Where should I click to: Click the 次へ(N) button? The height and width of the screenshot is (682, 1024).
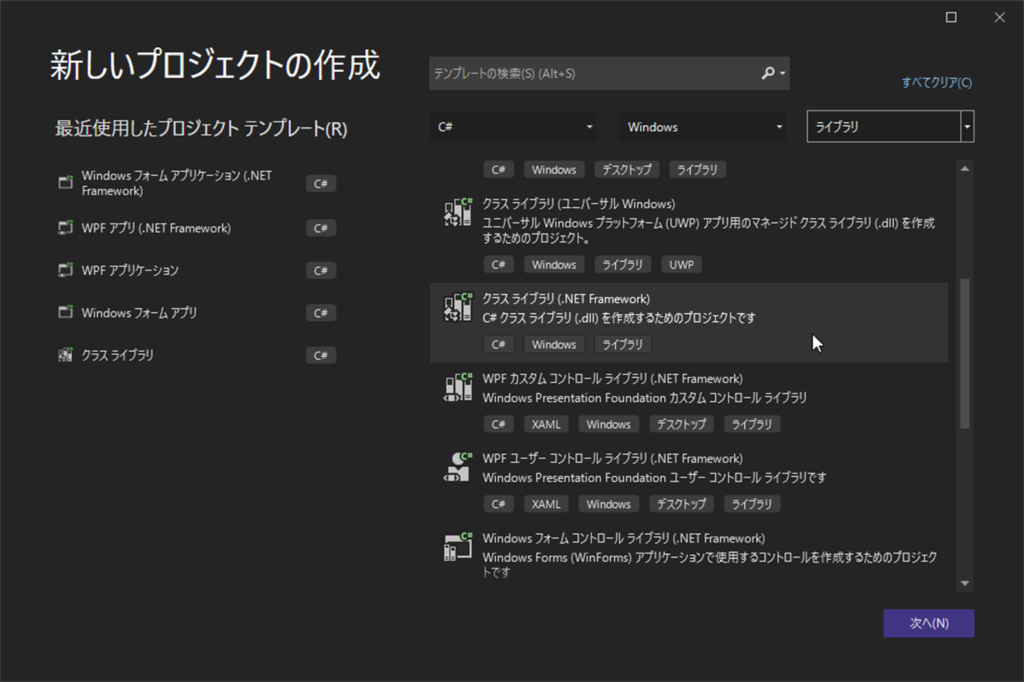[928, 623]
